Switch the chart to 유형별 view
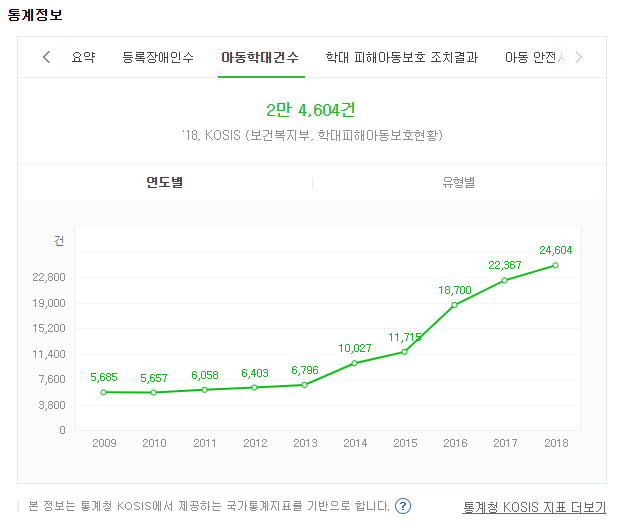 (x=459, y=183)
